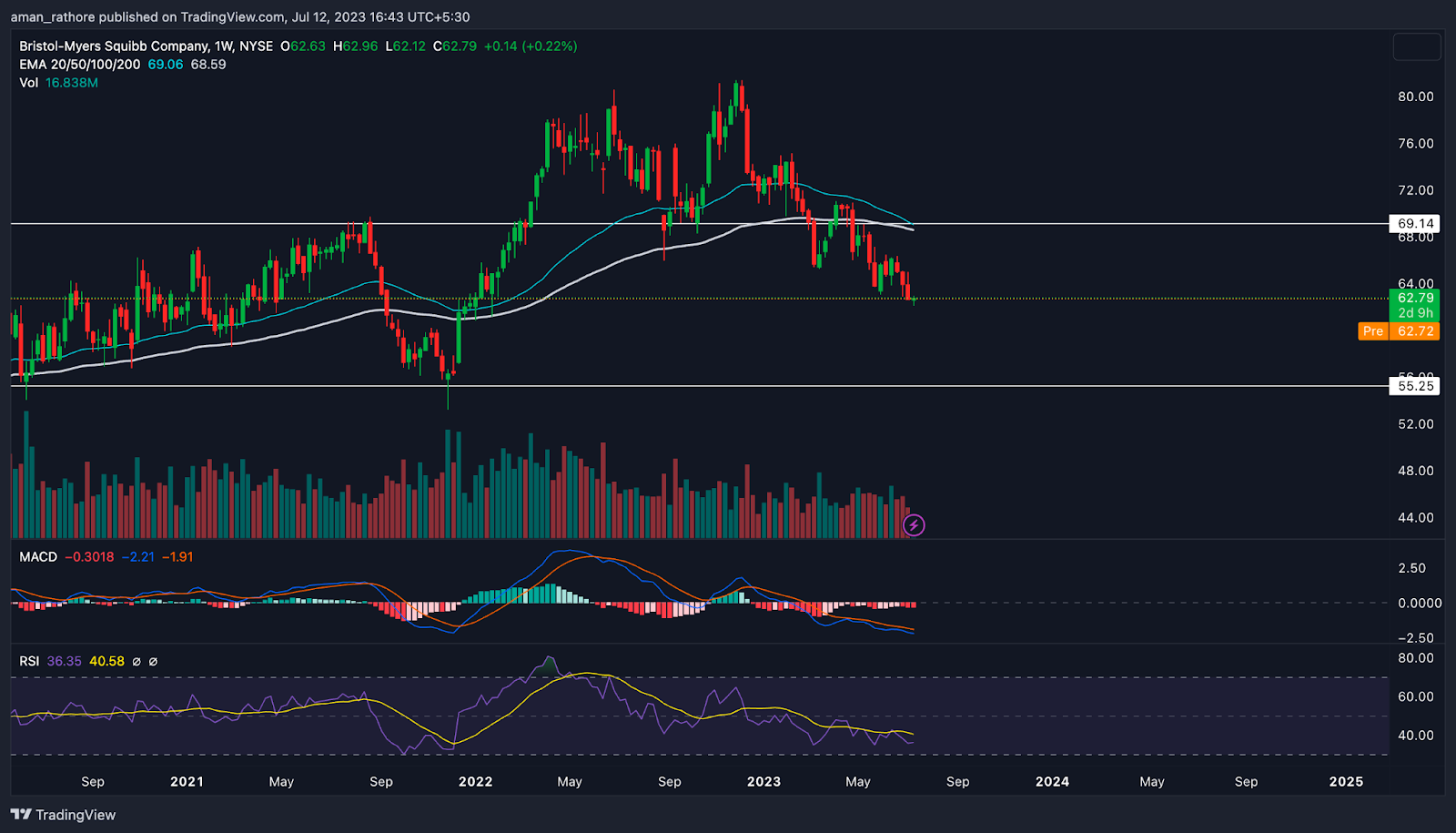Click the first ø symbol after RSI values
Screen dimensions: 1456x833
(136, 661)
